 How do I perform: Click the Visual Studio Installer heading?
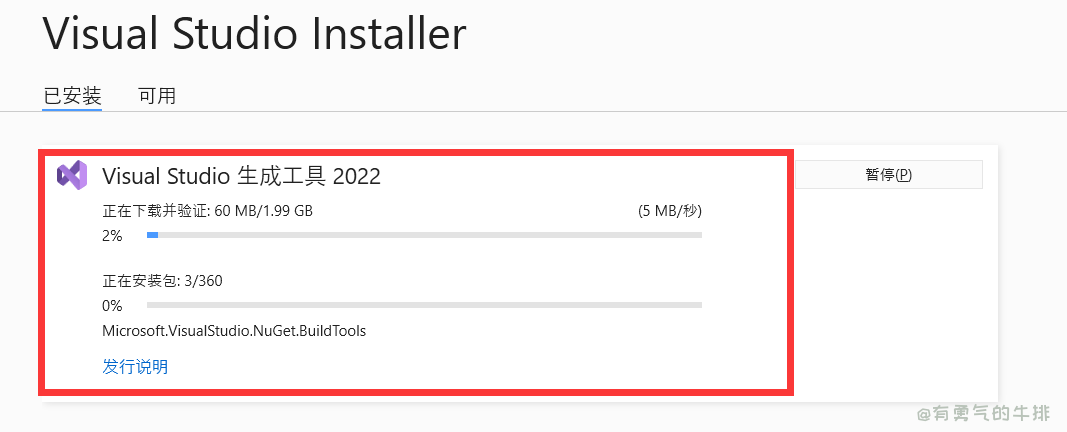click(254, 34)
